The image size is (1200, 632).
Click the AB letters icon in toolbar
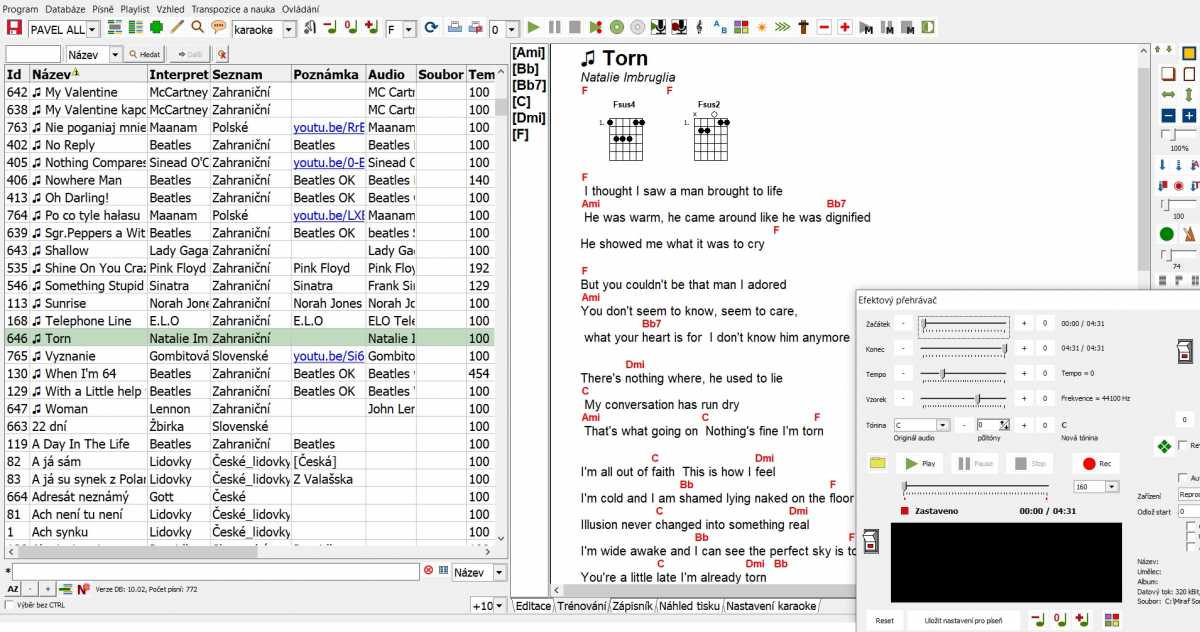(x=721, y=28)
